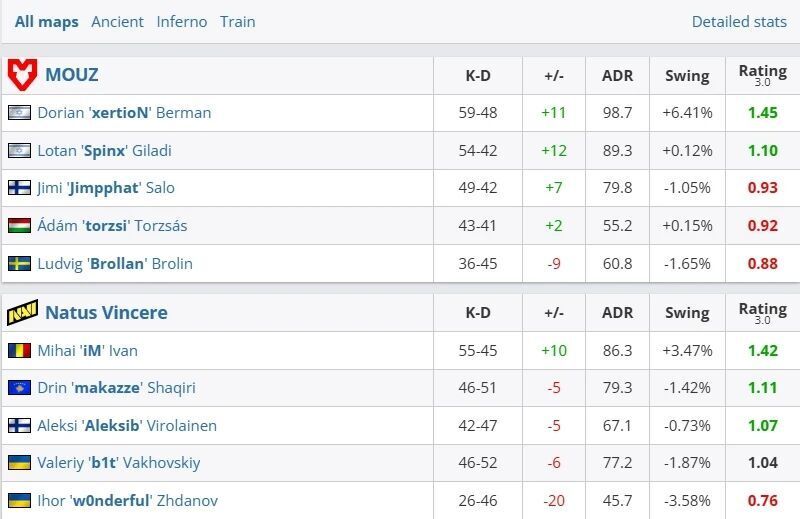Viewport: 800px width, 519px height.
Task: Click the MOUZ table Rating 3.0 header
Action: point(762,75)
